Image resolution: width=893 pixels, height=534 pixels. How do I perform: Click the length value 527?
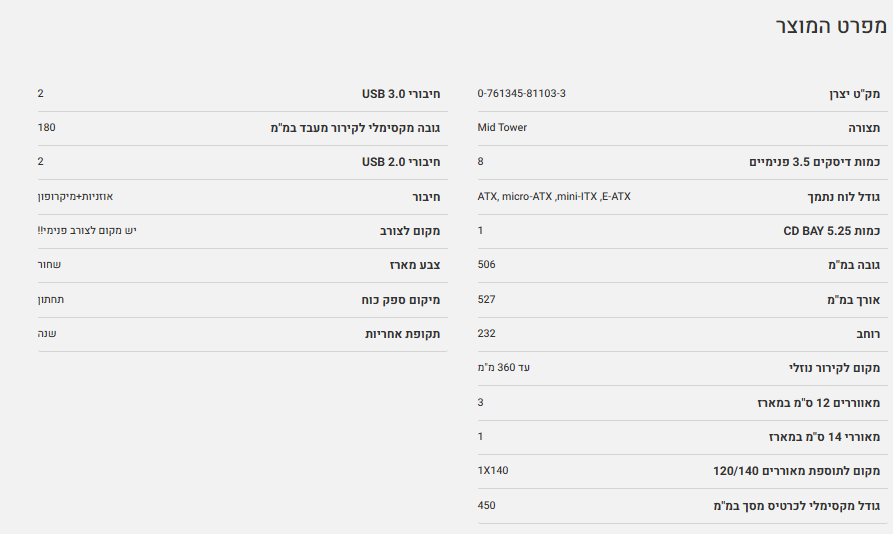pos(487,299)
